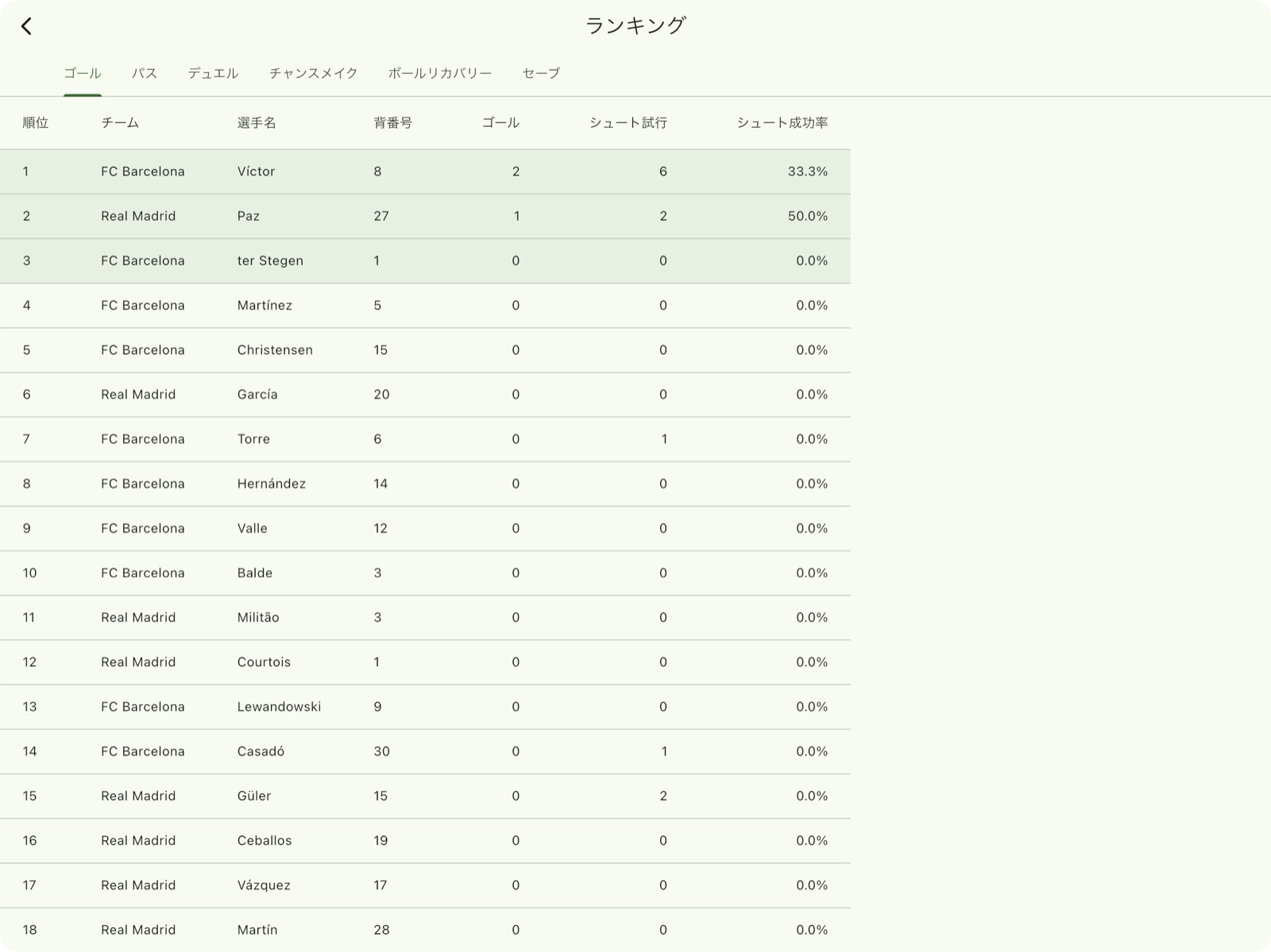Select the ゴール tab
This screenshot has width=1271, height=952.
pyautogui.click(x=83, y=73)
